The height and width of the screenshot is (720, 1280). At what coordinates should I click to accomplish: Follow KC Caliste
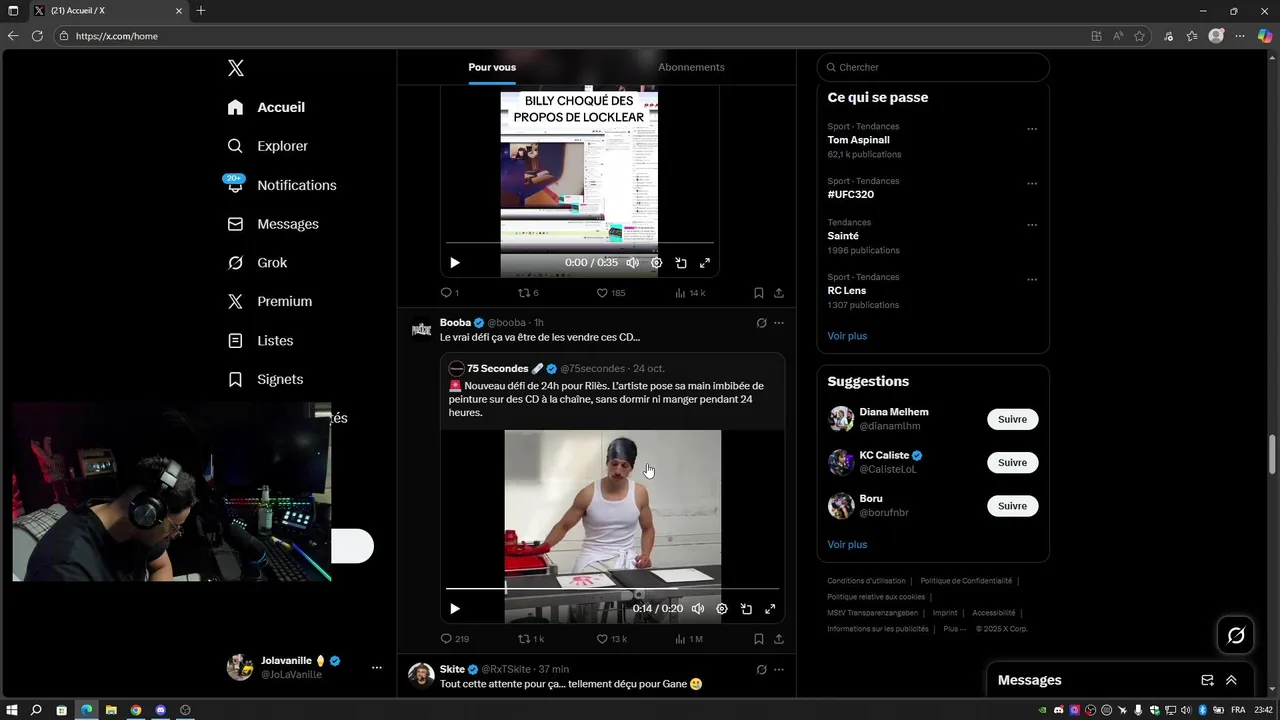coord(1012,463)
